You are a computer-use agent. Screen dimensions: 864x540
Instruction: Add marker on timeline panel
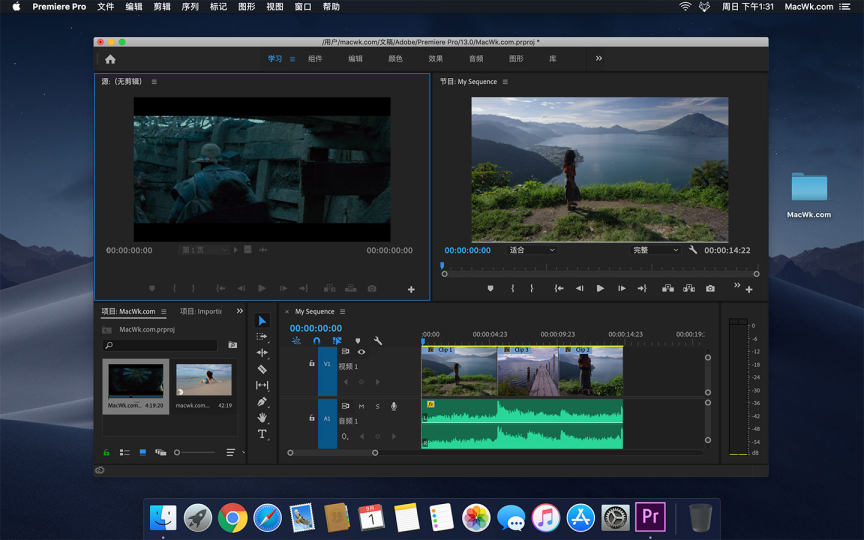tap(358, 341)
